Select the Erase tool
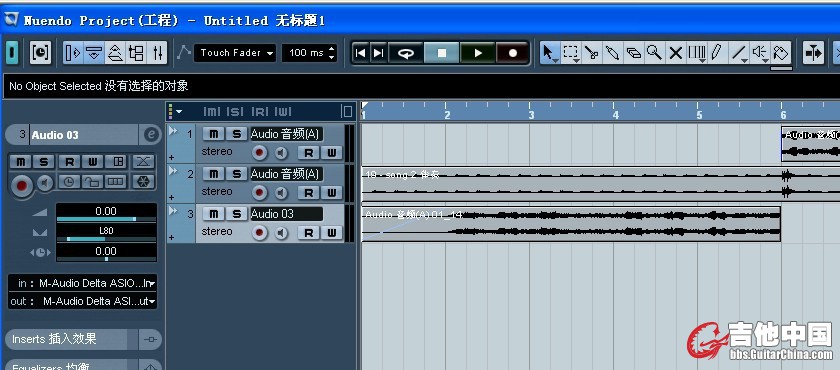 [x=633, y=52]
